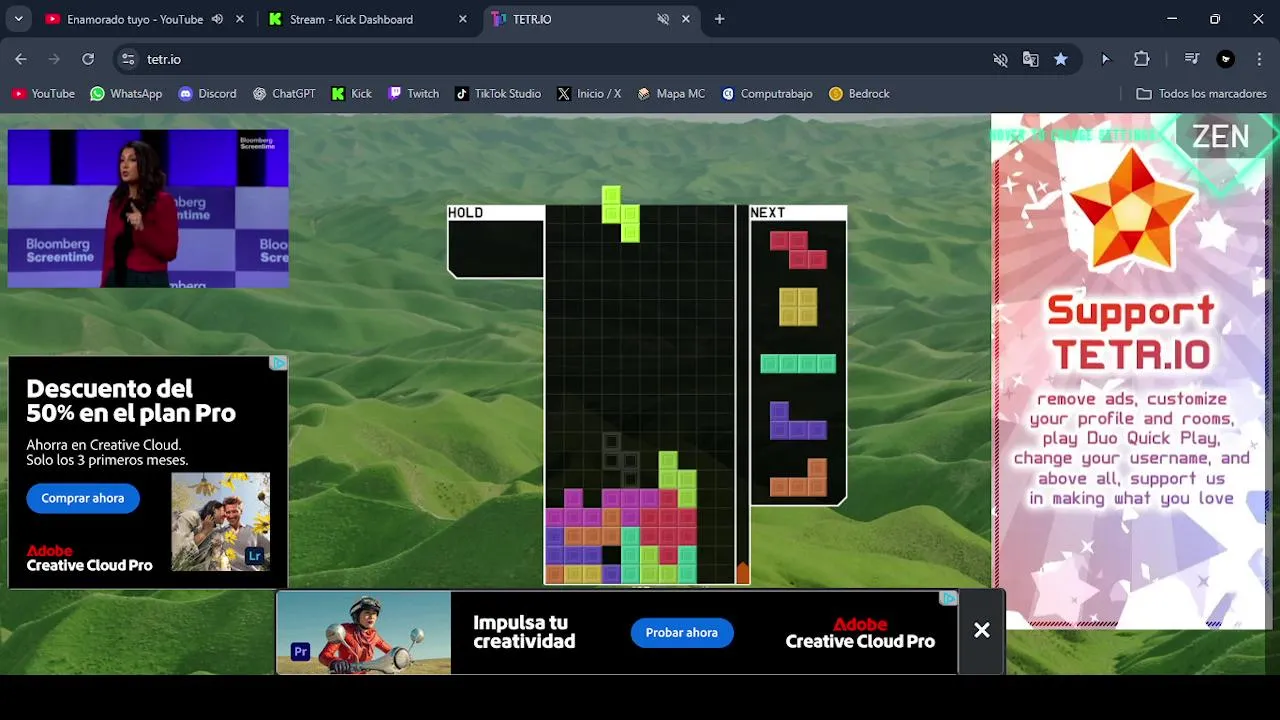Click the Probar ahora button
This screenshot has width=1280, height=720.
(x=682, y=632)
